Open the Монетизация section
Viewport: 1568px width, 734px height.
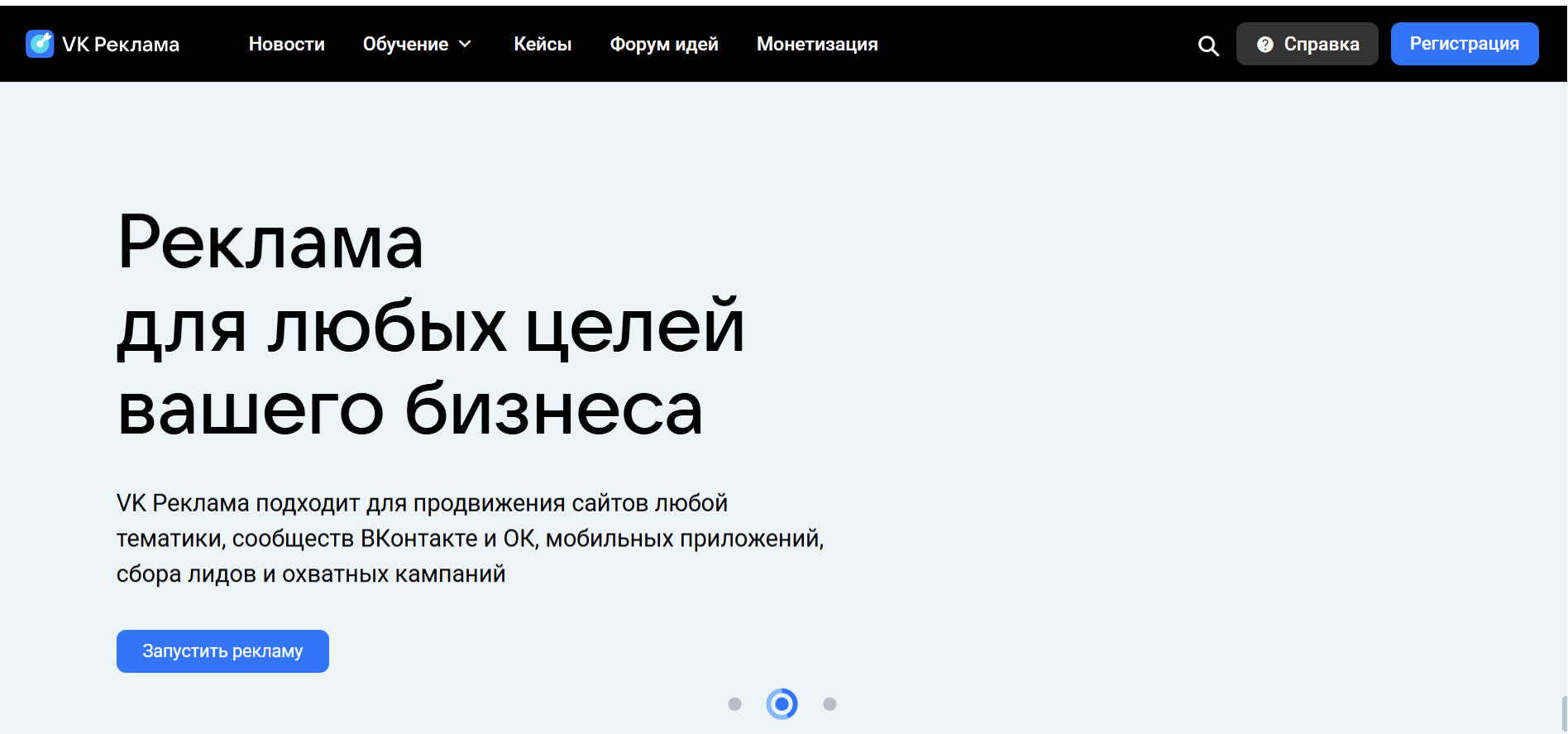point(817,45)
